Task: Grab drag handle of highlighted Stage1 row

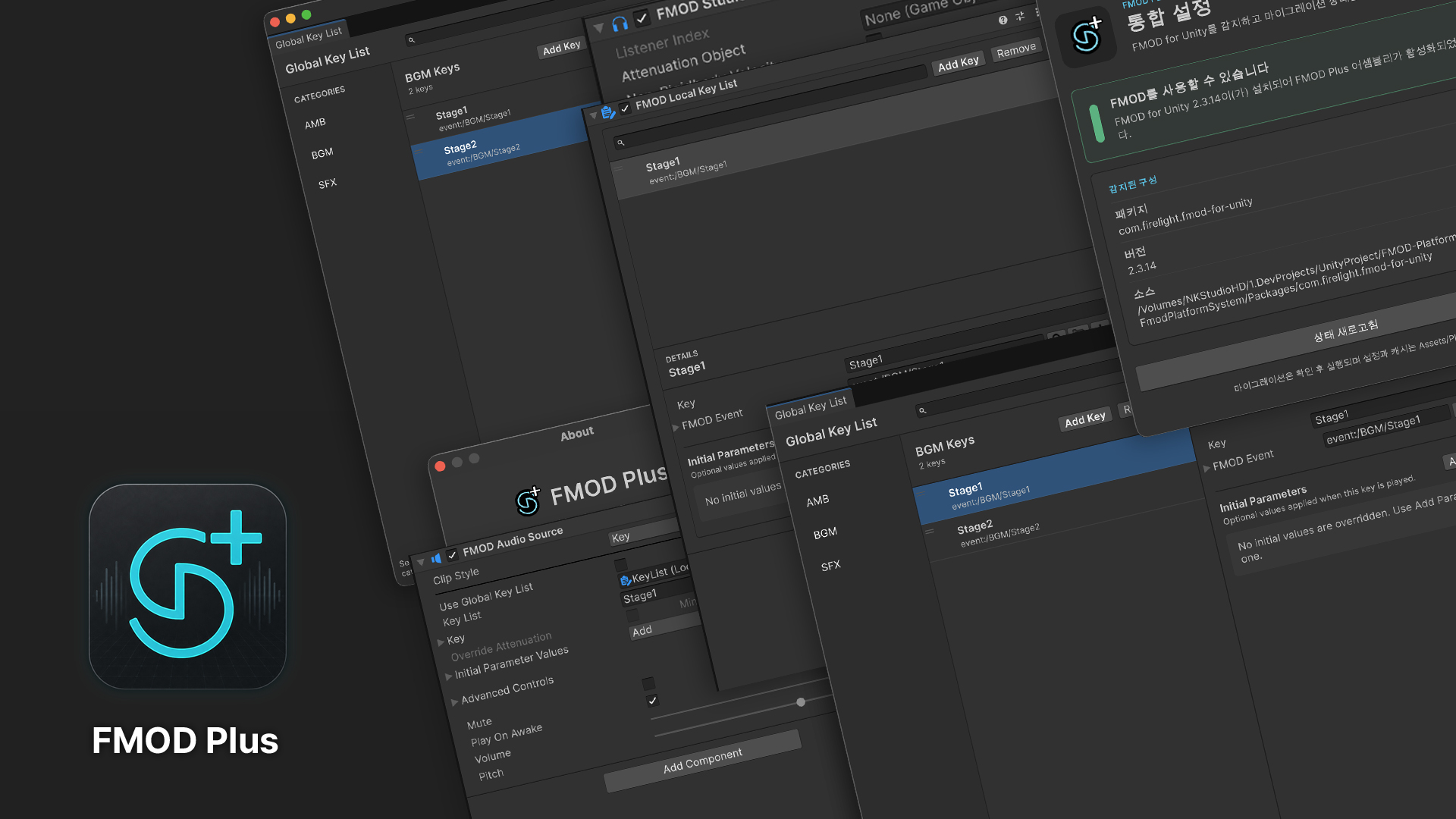Action: (921, 494)
